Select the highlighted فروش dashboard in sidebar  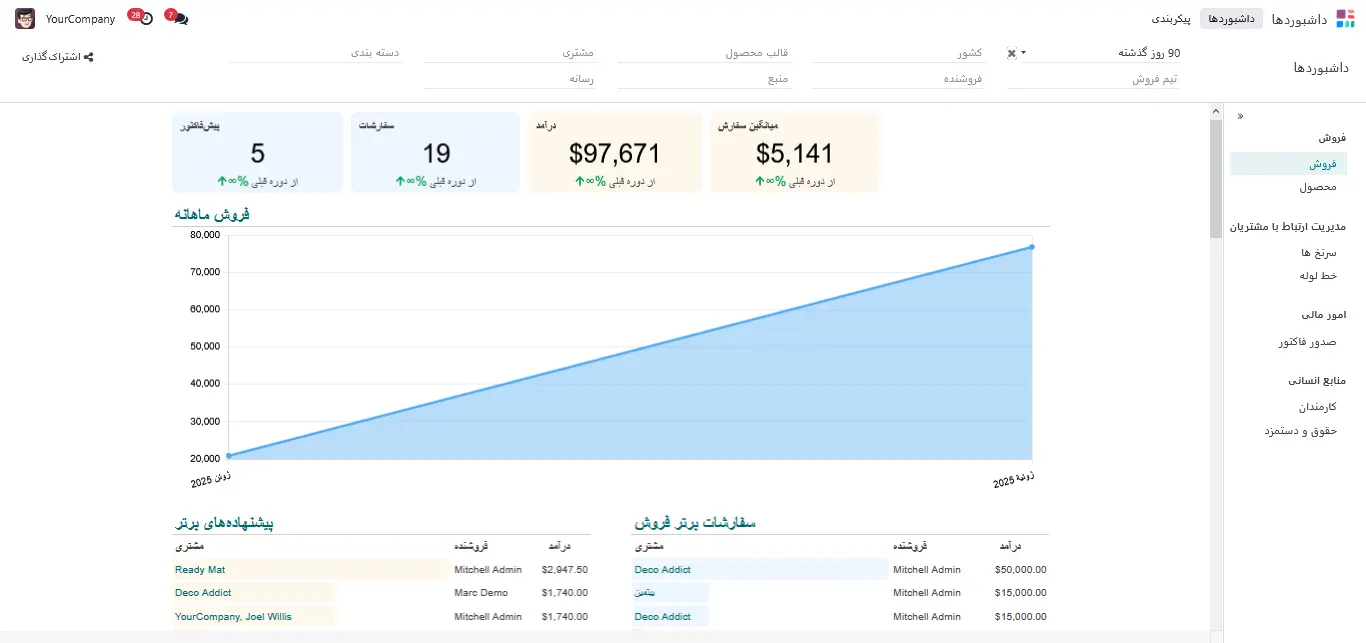click(x=1289, y=164)
